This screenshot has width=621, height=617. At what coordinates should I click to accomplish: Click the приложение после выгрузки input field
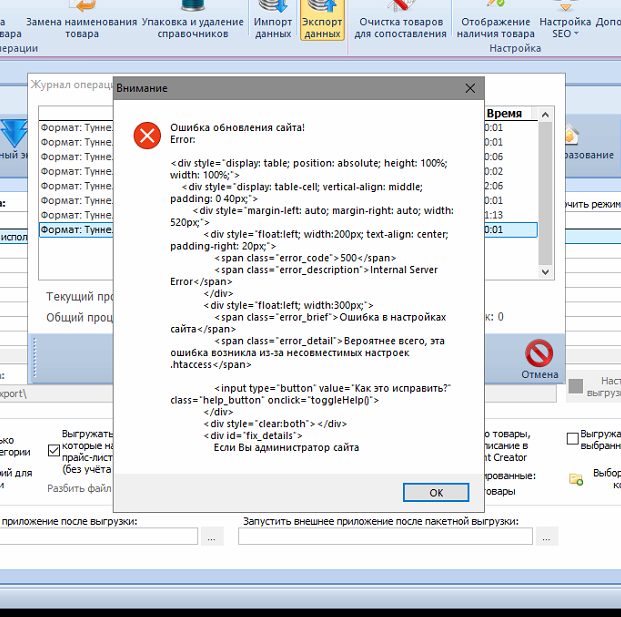point(98,537)
